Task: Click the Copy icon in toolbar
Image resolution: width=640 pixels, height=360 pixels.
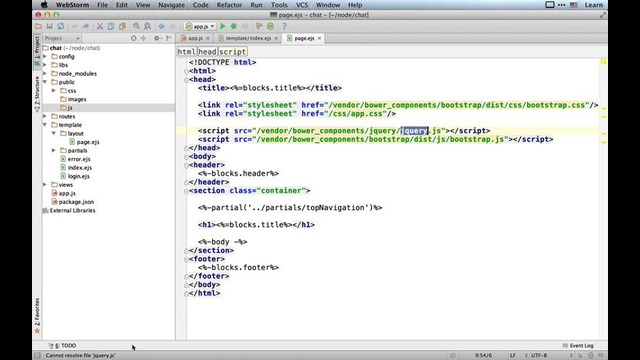Action: click(111, 26)
